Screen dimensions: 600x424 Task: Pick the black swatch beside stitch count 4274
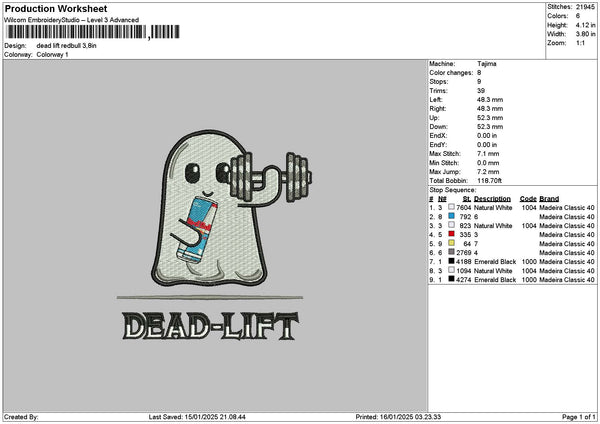[x=452, y=279]
